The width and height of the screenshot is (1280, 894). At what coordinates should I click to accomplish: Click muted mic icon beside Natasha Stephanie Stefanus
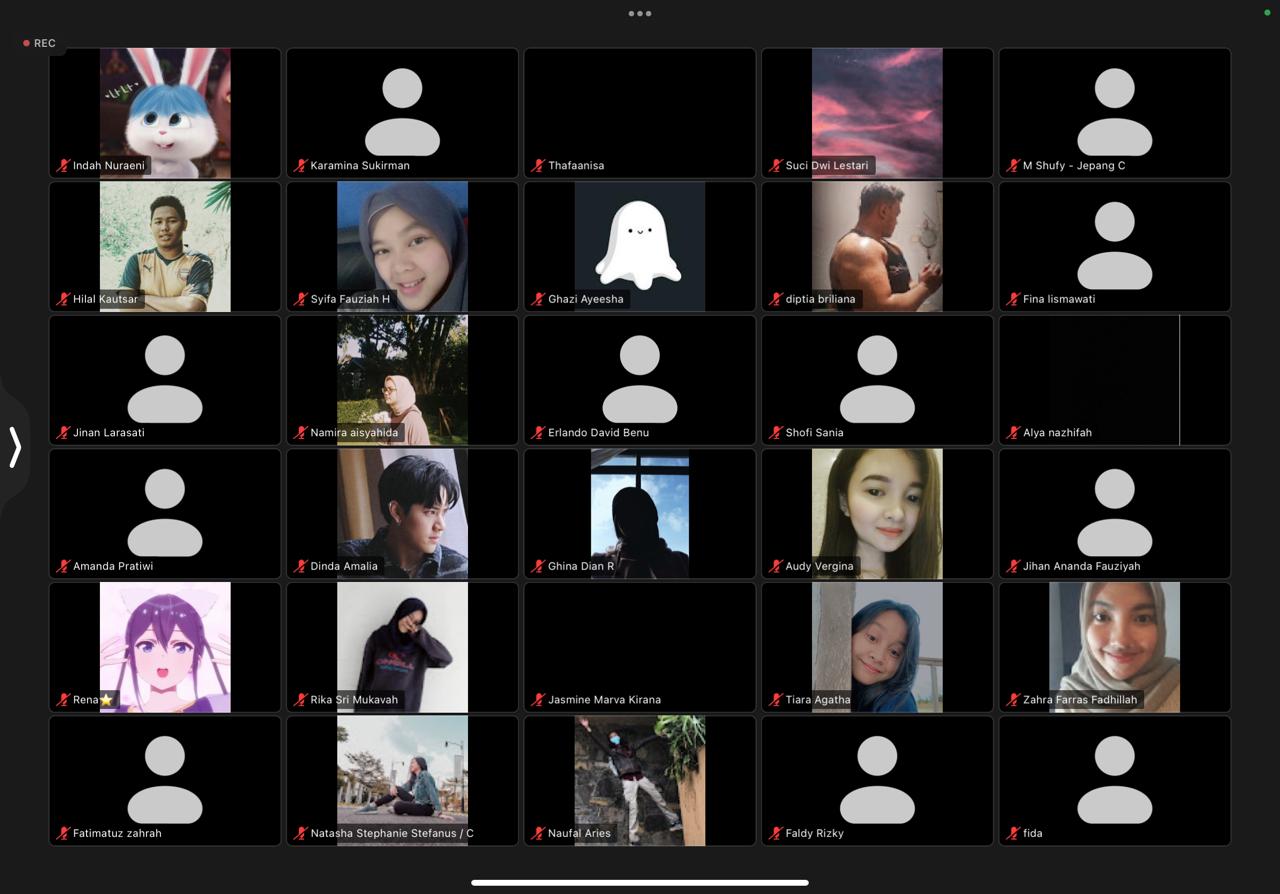click(x=301, y=833)
